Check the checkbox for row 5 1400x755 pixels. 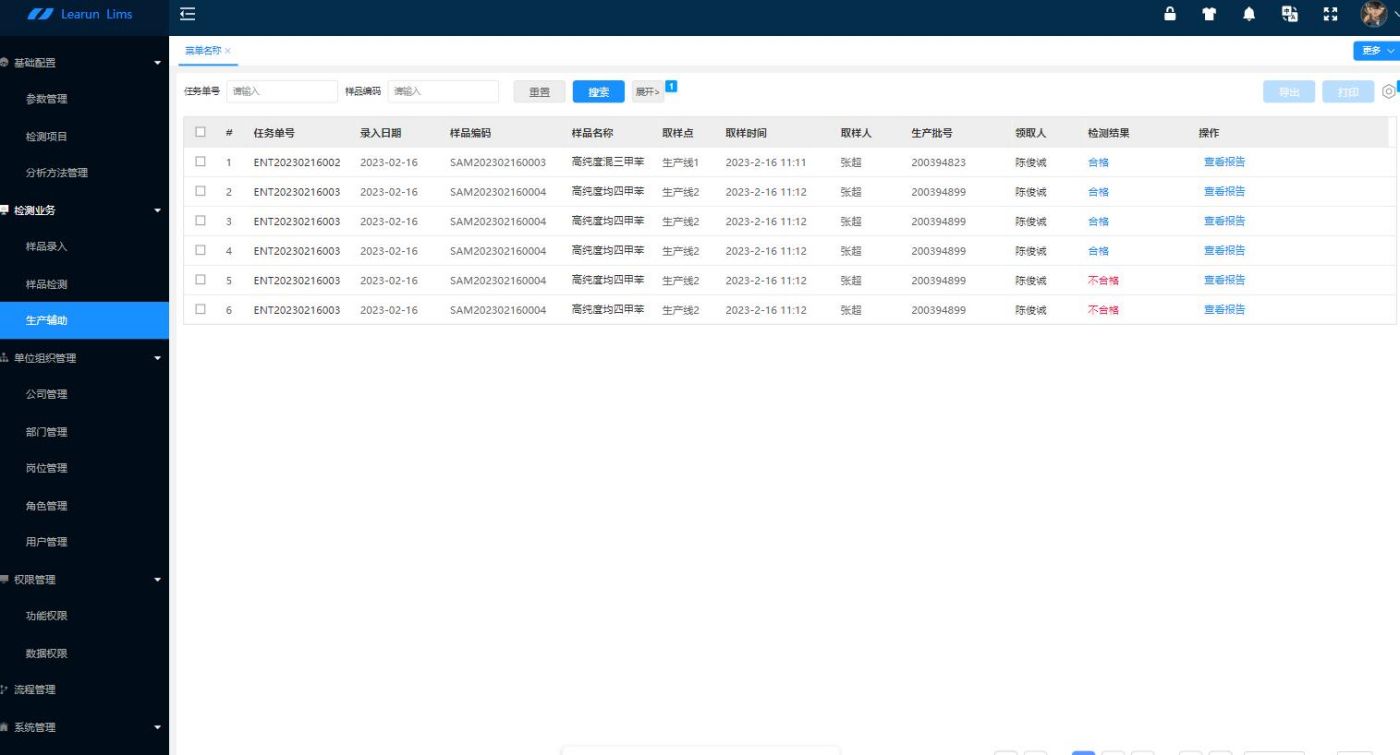(x=201, y=280)
